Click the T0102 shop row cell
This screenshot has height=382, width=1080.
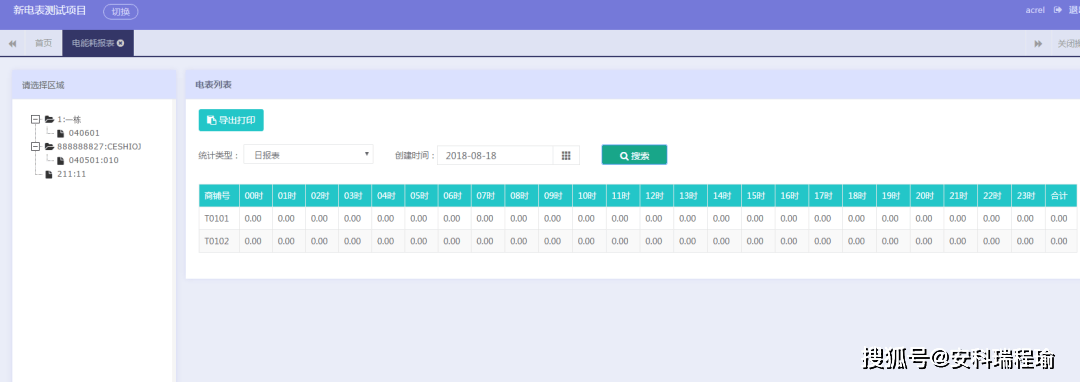click(219, 242)
